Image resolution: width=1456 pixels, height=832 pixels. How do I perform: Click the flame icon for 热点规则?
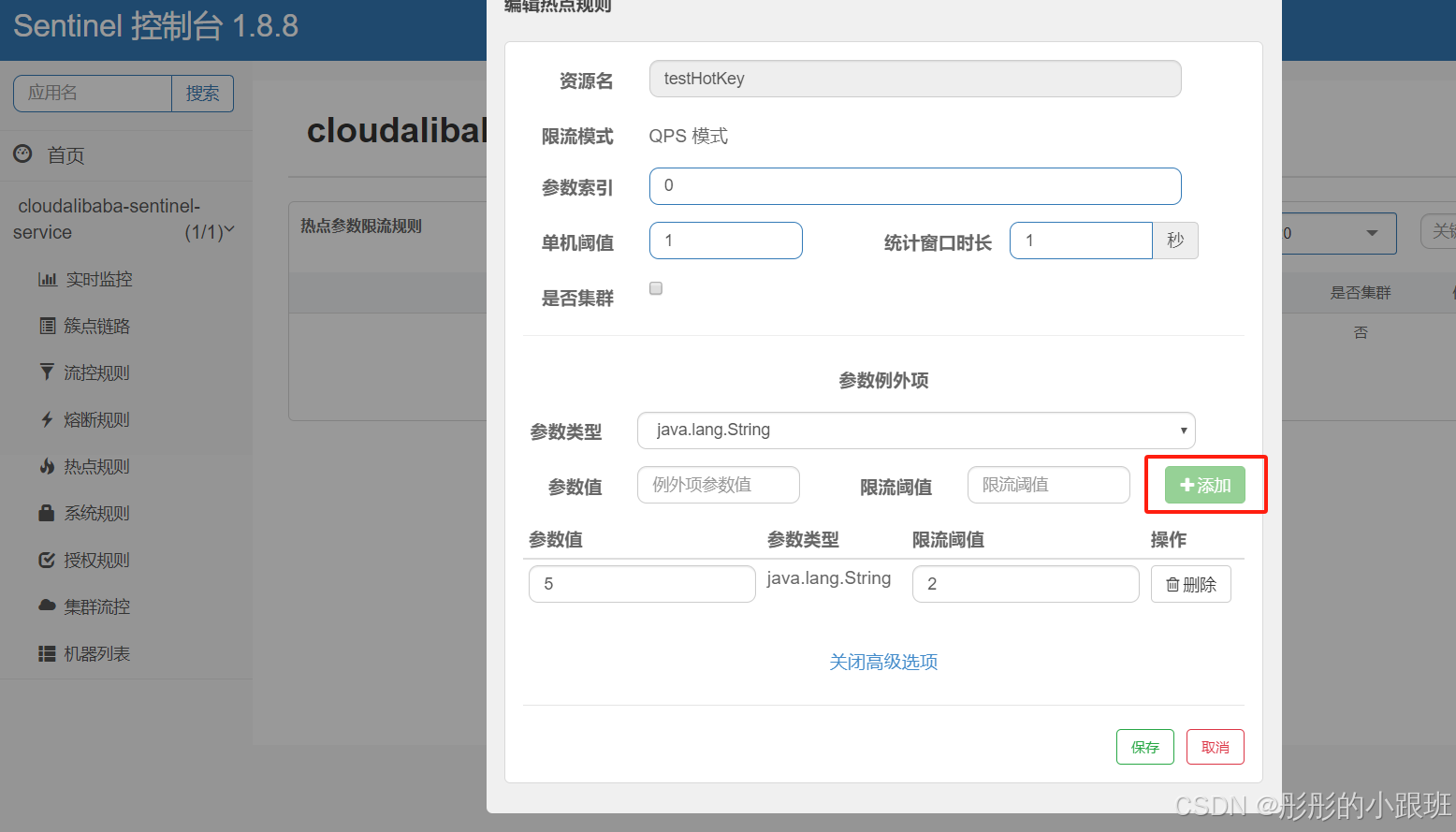pos(47,466)
